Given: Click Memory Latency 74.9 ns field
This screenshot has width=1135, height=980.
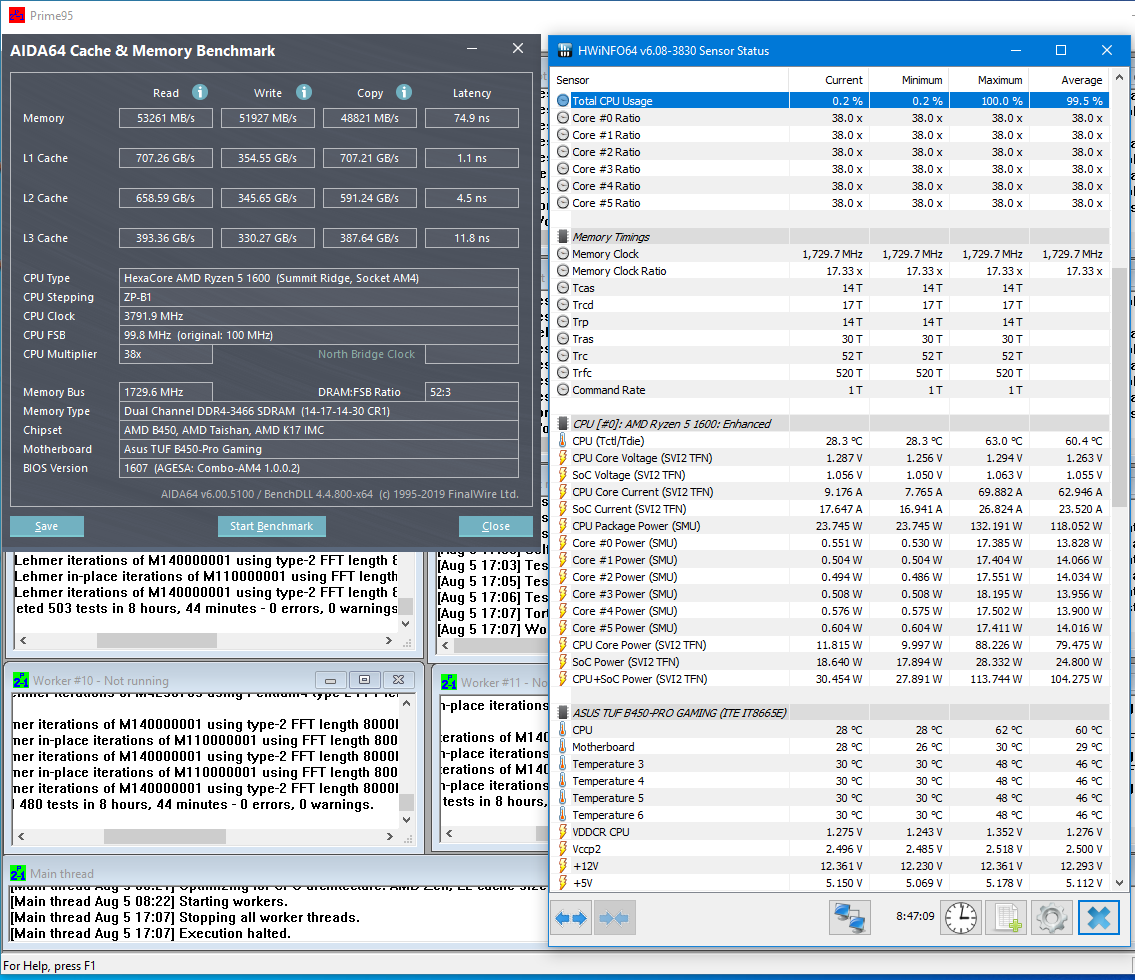Looking at the screenshot, I should click(472, 118).
